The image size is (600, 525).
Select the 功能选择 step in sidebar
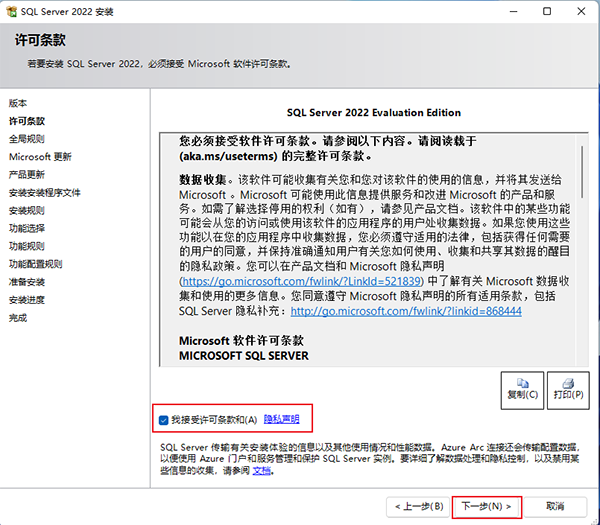pyautogui.click(x=27, y=228)
